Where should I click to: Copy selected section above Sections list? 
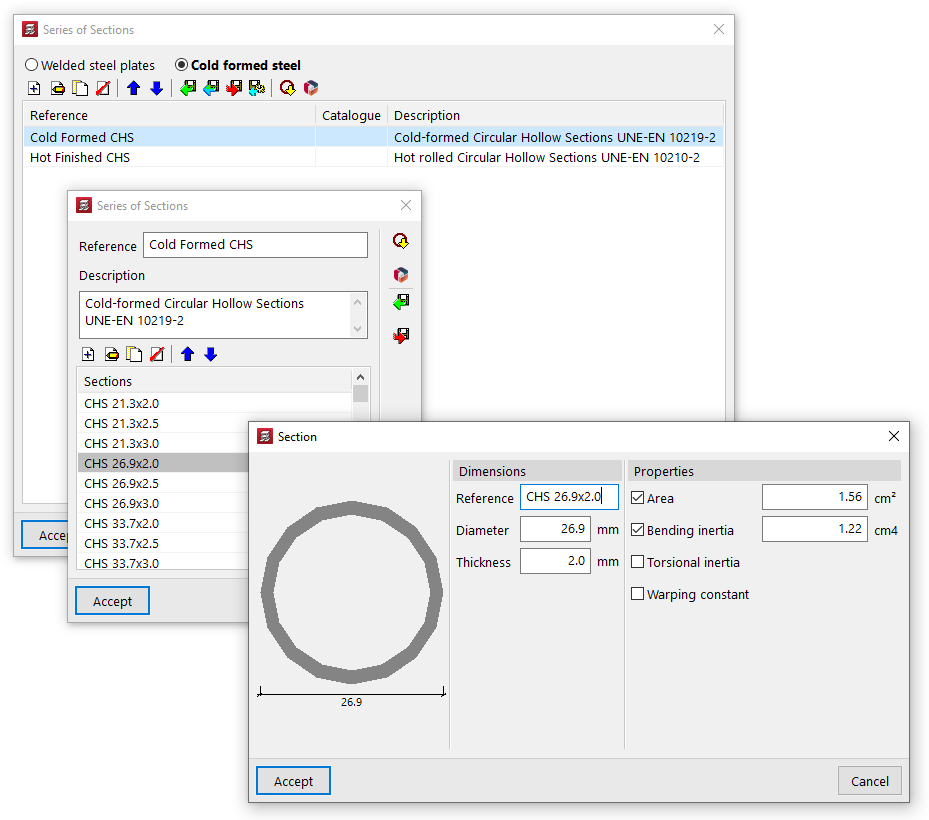[x=134, y=354]
